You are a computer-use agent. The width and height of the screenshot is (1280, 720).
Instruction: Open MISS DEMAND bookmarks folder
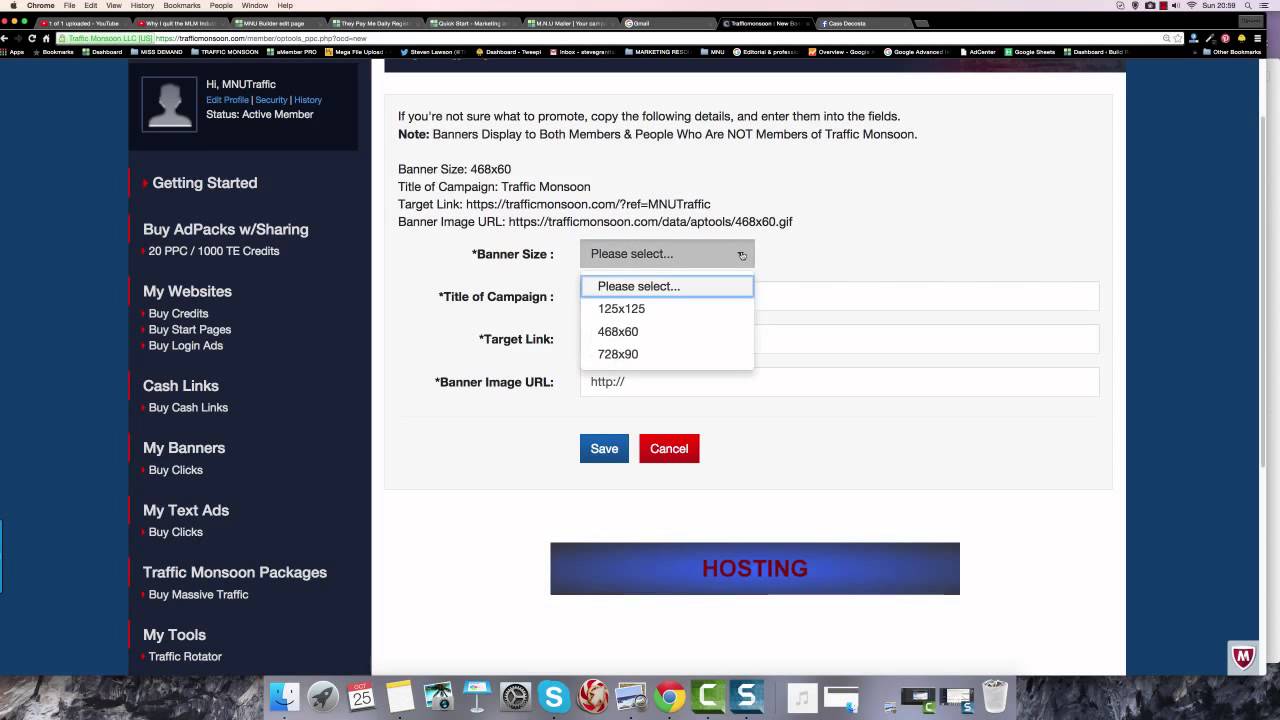pyautogui.click(x=155, y=52)
